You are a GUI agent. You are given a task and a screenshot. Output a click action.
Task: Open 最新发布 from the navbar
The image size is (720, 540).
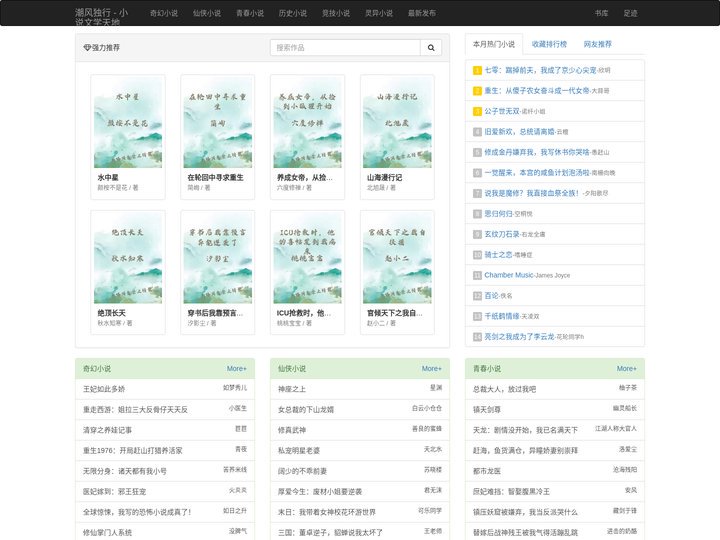422,13
